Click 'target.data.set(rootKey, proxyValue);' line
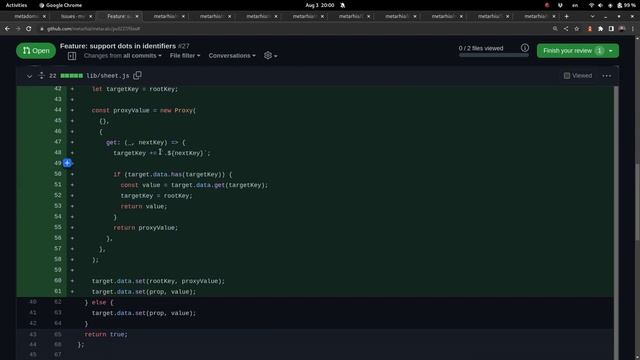The width and height of the screenshot is (640, 360). (x=158, y=281)
